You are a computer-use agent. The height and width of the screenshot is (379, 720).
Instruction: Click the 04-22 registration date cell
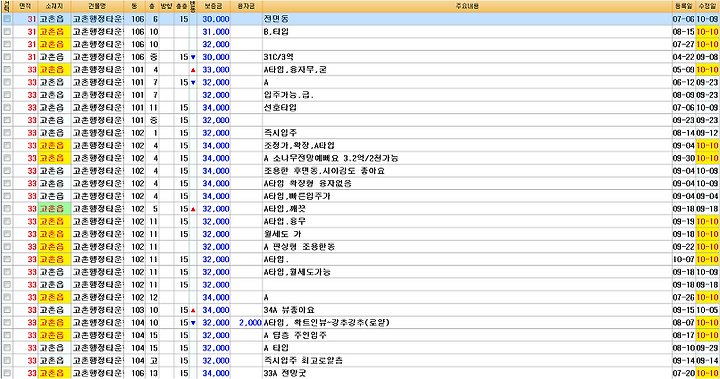point(684,57)
